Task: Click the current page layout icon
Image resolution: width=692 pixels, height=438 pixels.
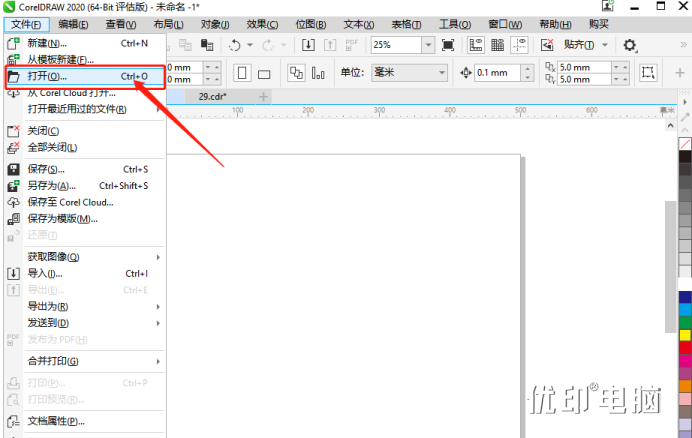Action: [318, 73]
